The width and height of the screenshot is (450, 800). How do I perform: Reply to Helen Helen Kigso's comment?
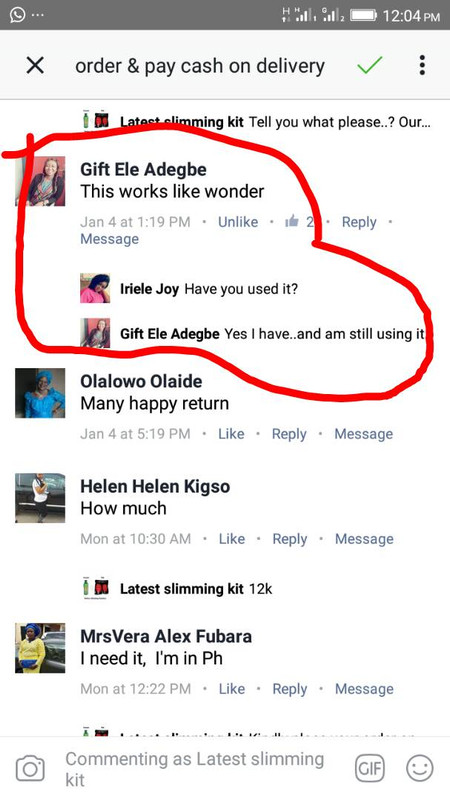[290, 539]
